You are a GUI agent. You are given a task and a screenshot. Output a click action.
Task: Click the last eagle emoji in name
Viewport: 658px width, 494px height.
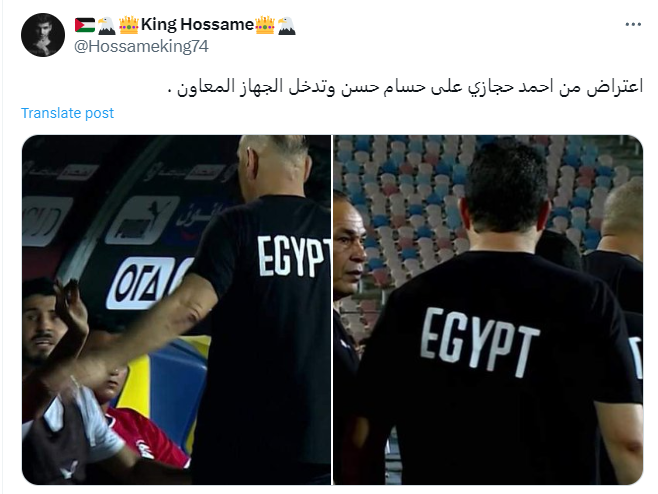click(x=287, y=25)
